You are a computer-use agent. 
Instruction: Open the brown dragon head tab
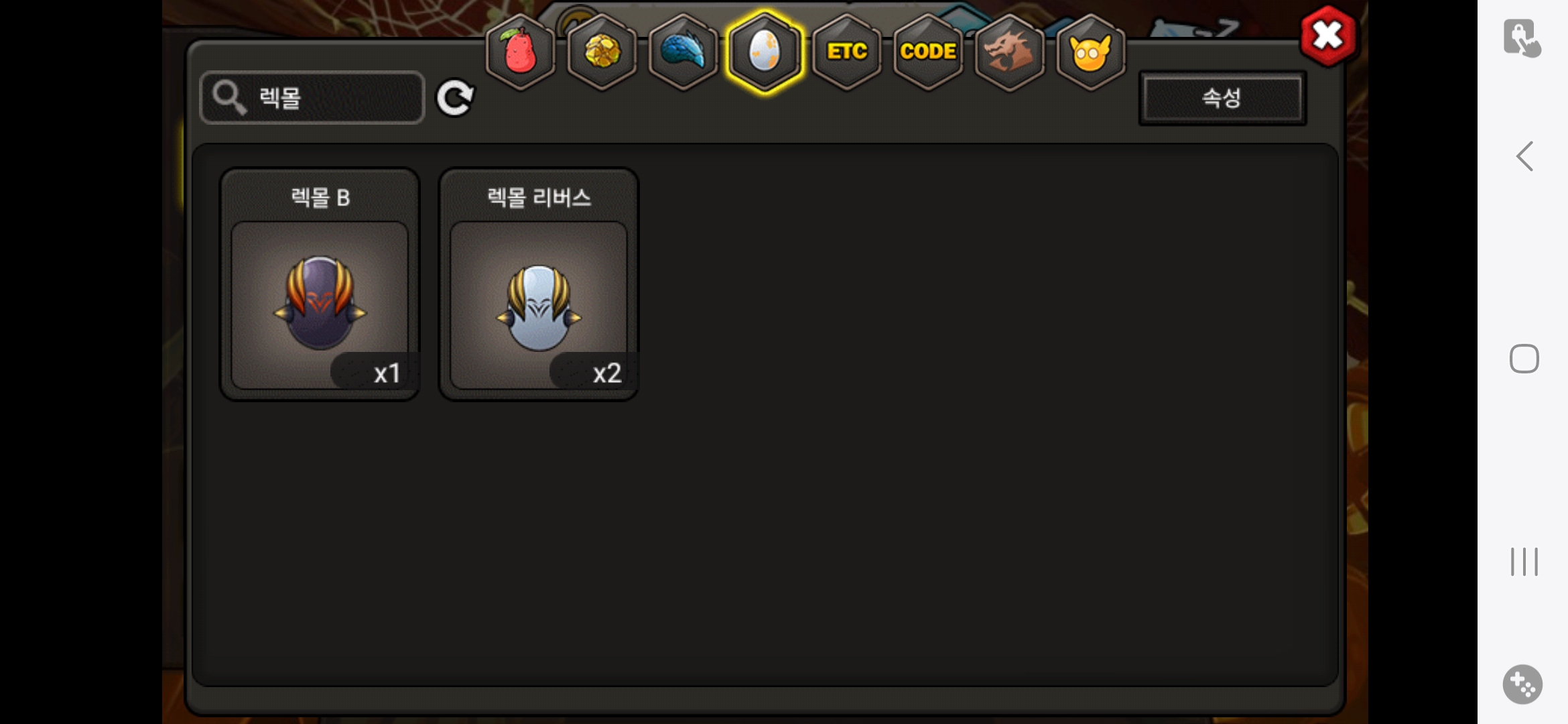[x=1009, y=51]
